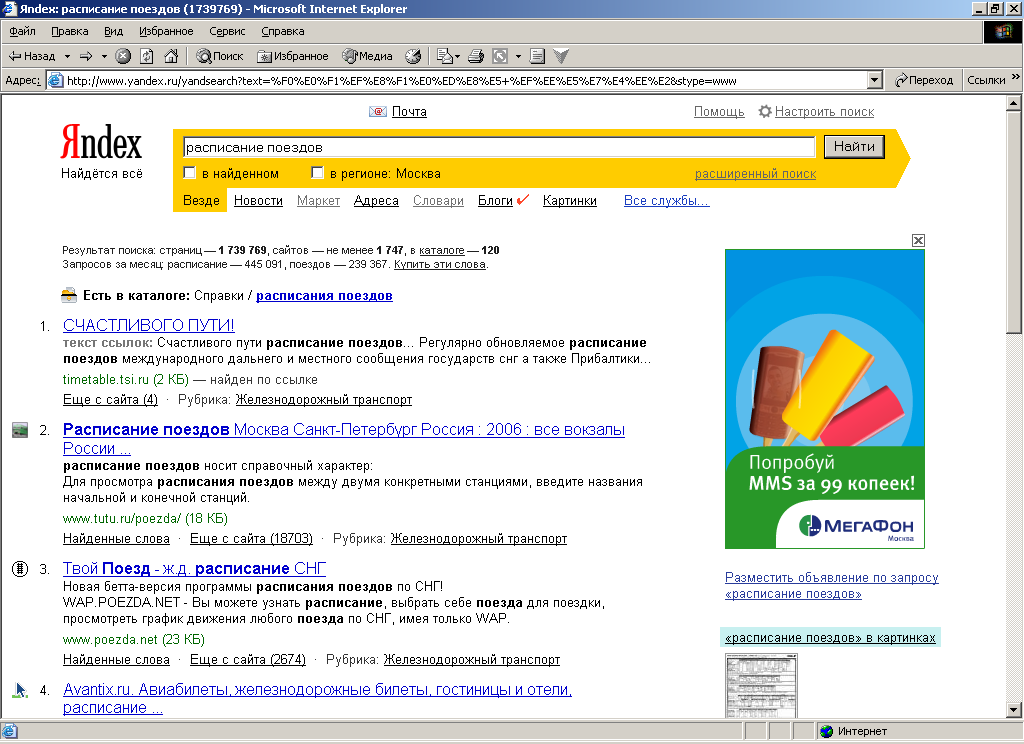This screenshot has width=1024, height=744.
Task: Click the Stop loading button
Action: pyautogui.click(x=123, y=56)
